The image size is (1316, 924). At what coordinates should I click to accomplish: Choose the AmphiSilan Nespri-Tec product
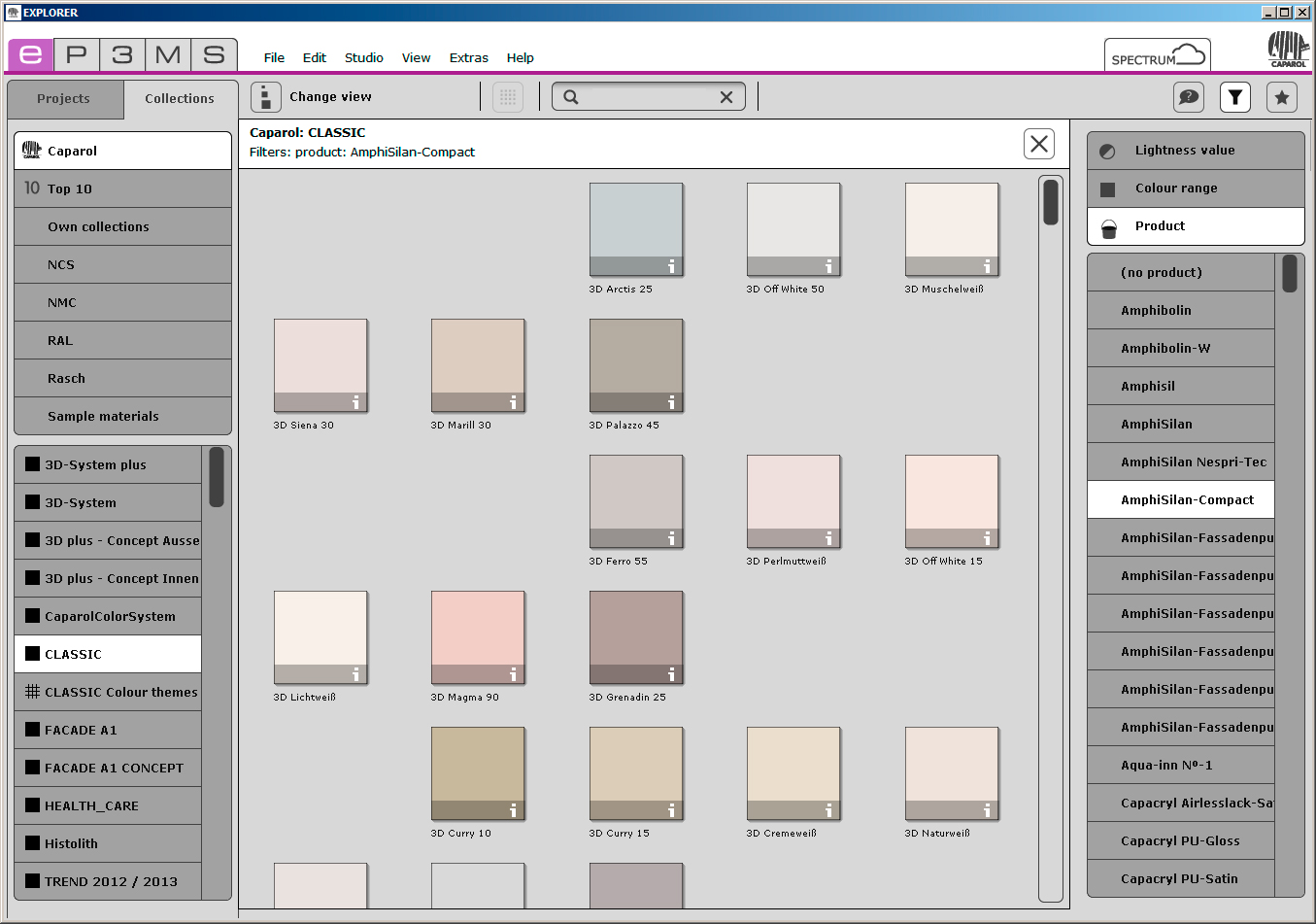1181,462
